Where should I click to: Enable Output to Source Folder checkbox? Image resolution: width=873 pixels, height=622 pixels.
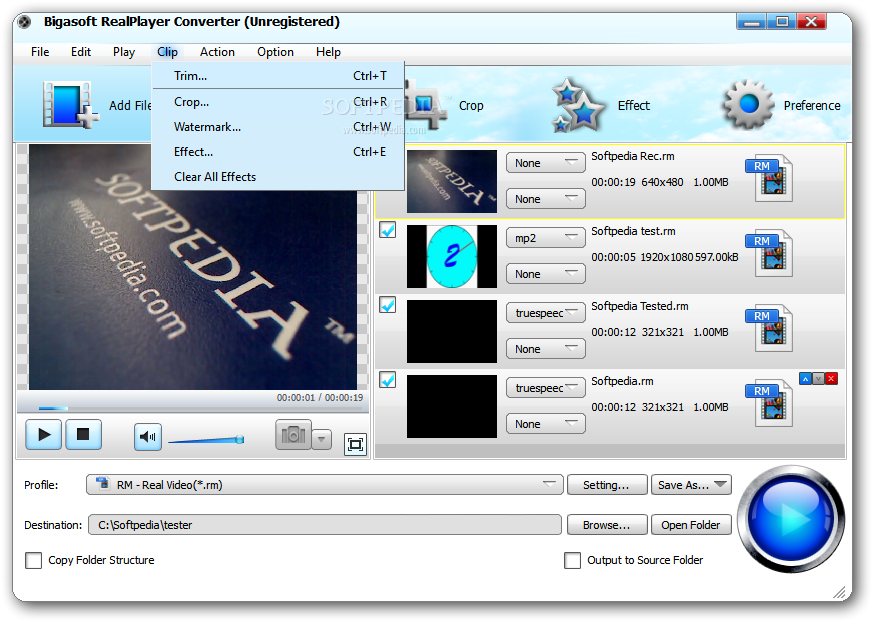click(x=572, y=560)
